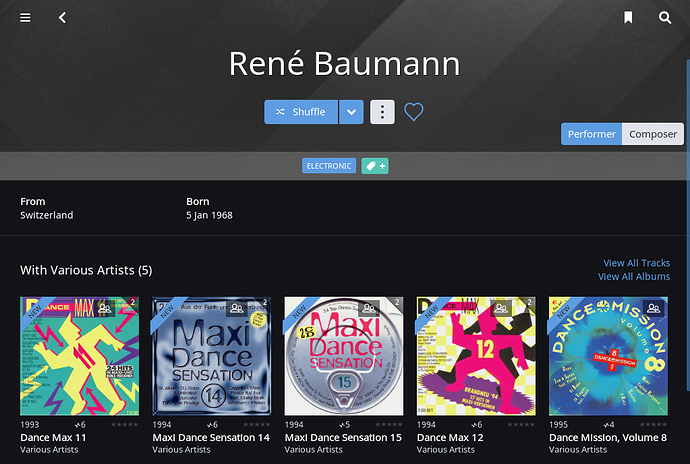
Task: Open the Maxi Dance Sensation 14 cover
Action: click(212, 356)
